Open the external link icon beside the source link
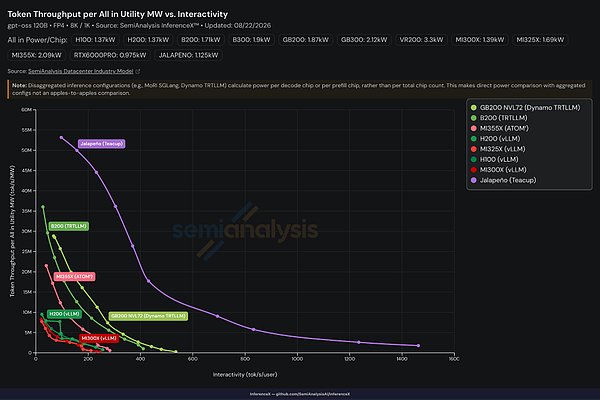The width and height of the screenshot is (600, 400). 138,71
